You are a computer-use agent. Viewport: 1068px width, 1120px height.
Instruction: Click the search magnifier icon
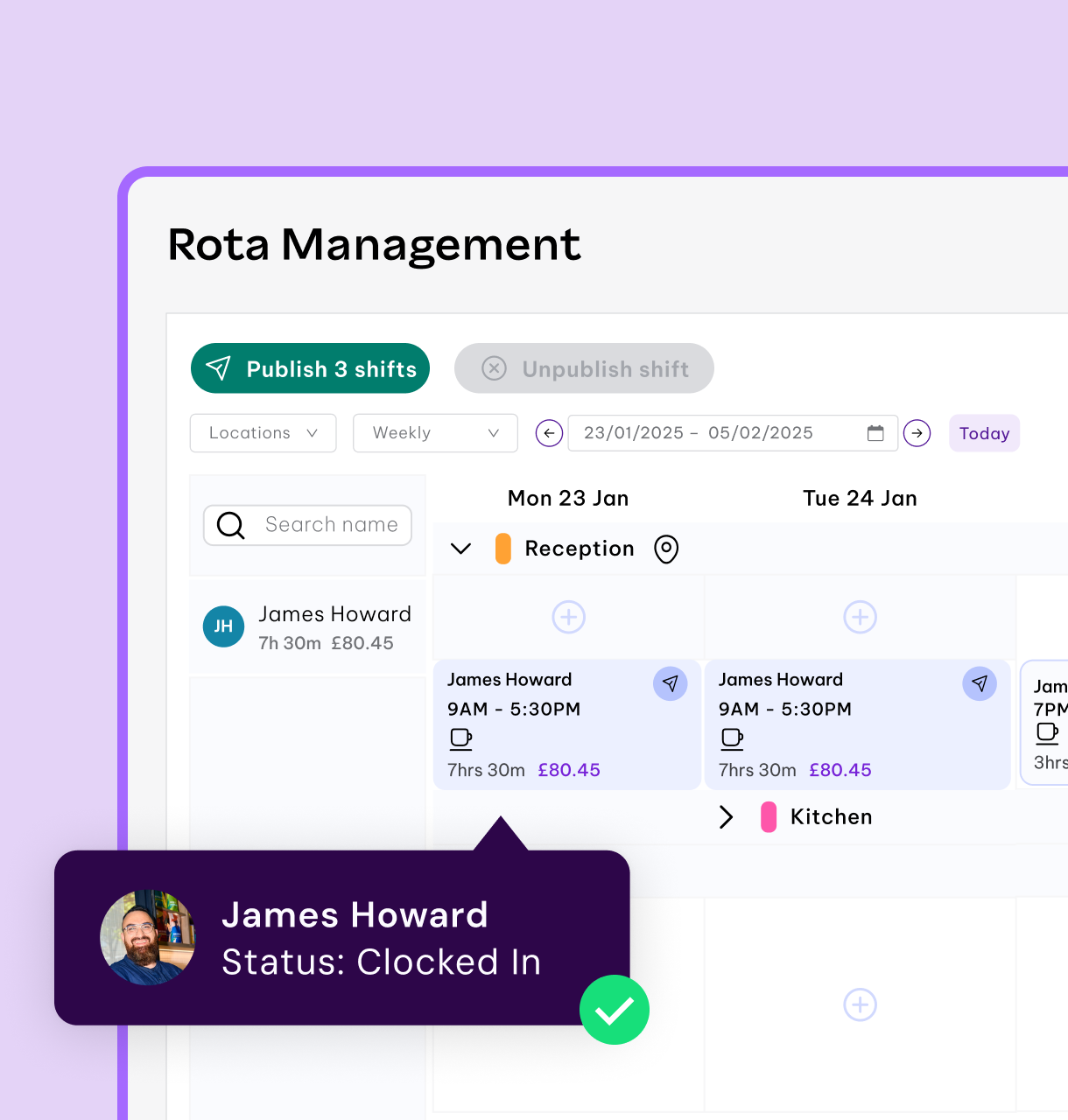tap(230, 525)
